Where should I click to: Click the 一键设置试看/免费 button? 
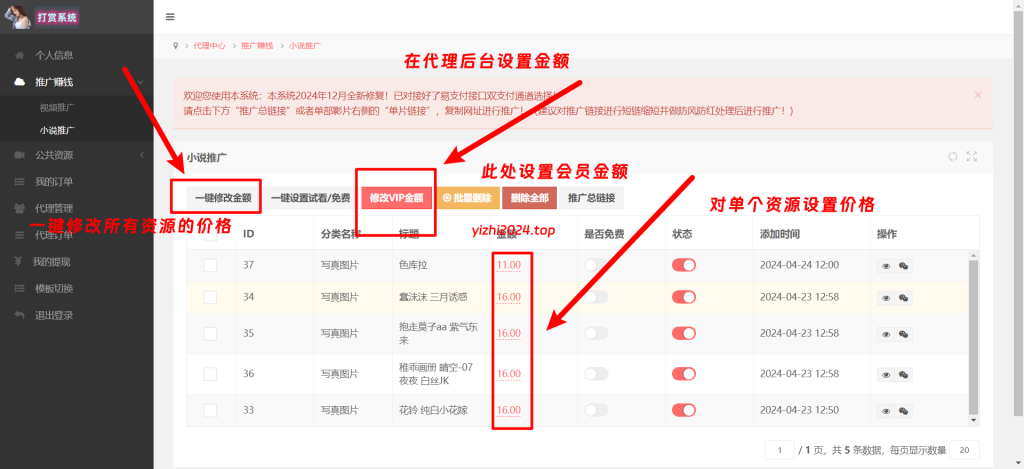tap(310, 198)
